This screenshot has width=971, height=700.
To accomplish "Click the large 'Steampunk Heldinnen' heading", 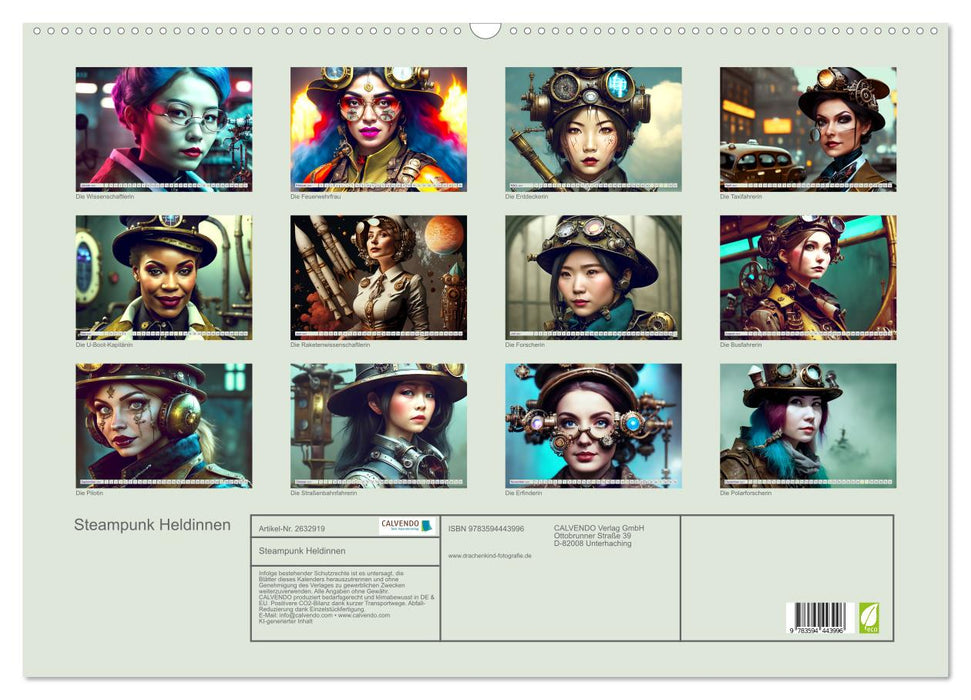I will pyautogui.click(x=152, y=525).
